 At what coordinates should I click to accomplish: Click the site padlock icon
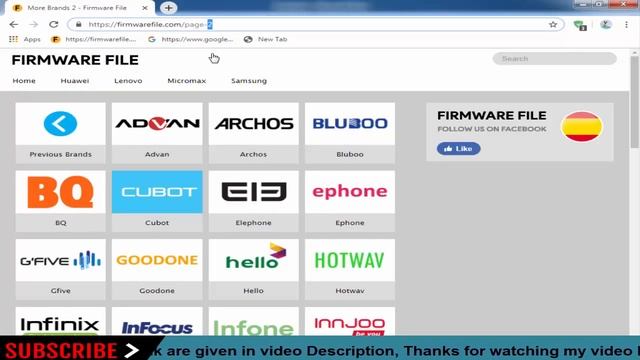tap(78, 24)
